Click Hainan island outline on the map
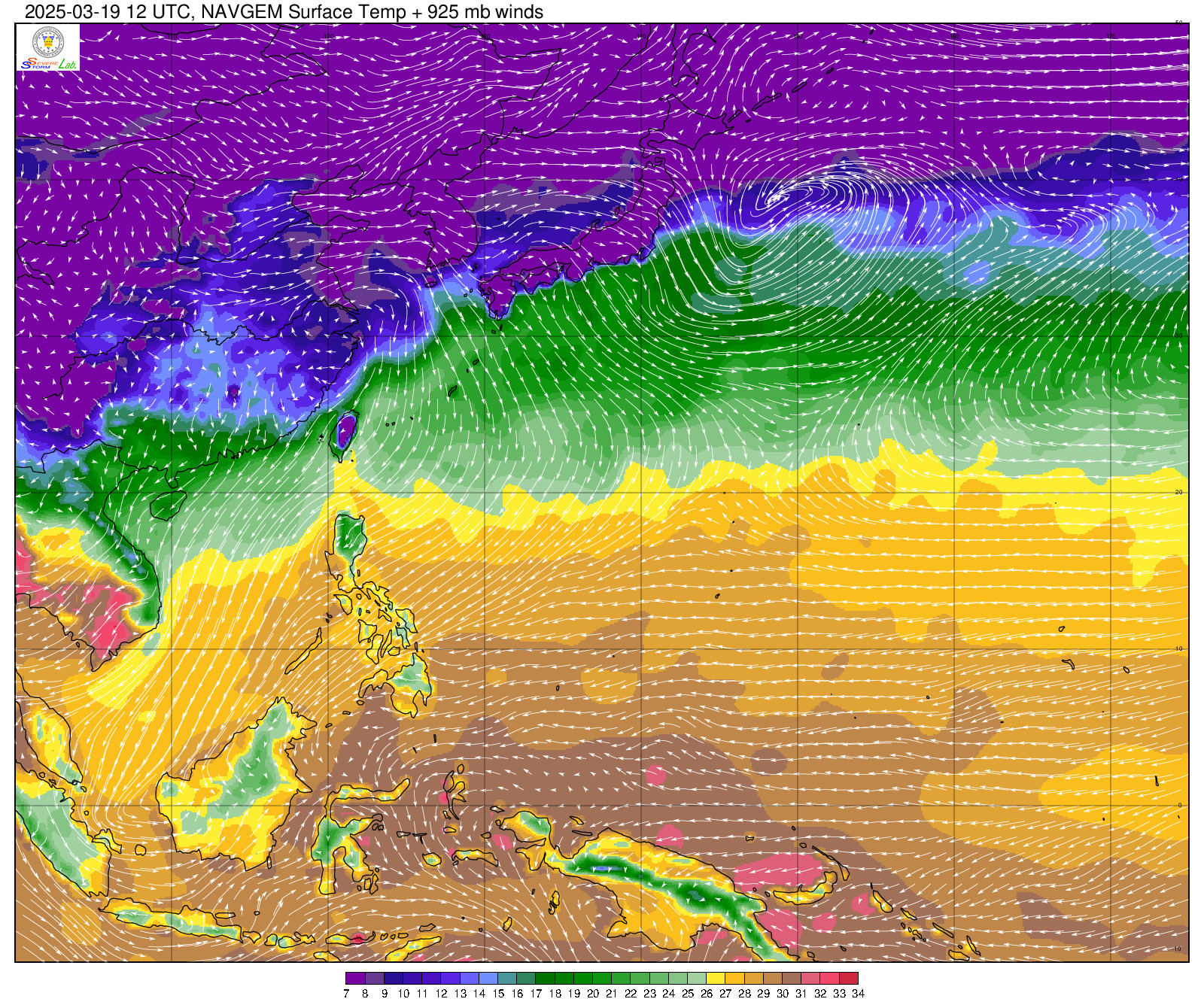 pyautogui.click(x=167, y=505)
